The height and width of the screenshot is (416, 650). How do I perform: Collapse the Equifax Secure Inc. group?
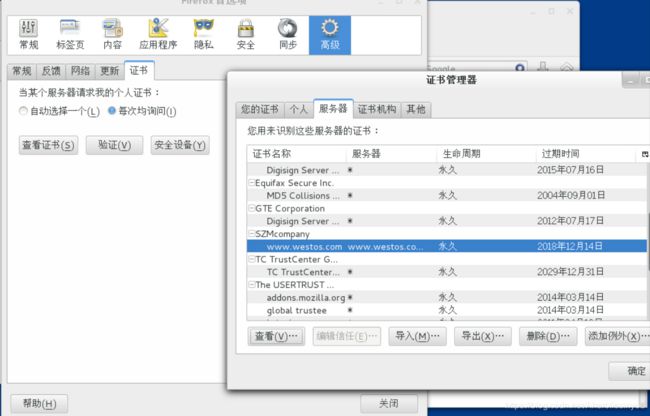[251, 183]
